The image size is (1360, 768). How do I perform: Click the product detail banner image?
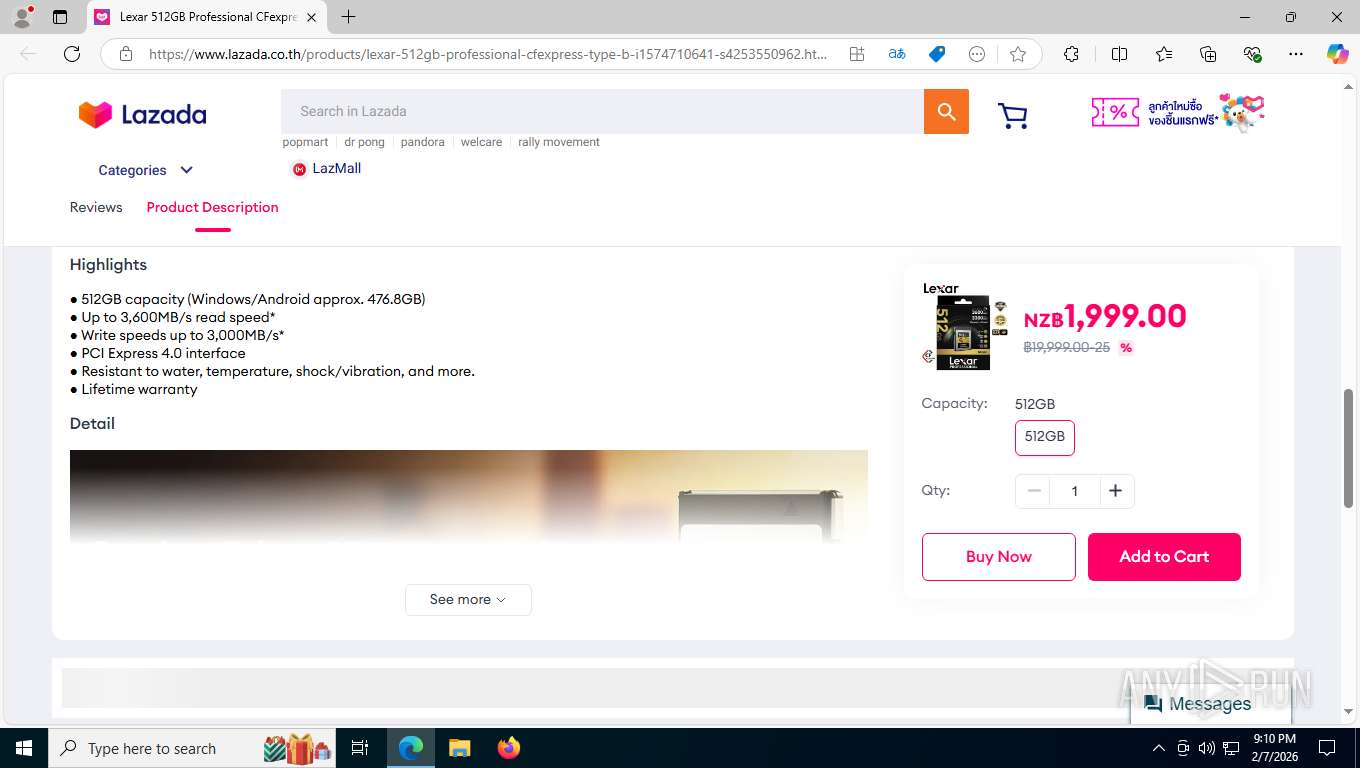[469, 496]
